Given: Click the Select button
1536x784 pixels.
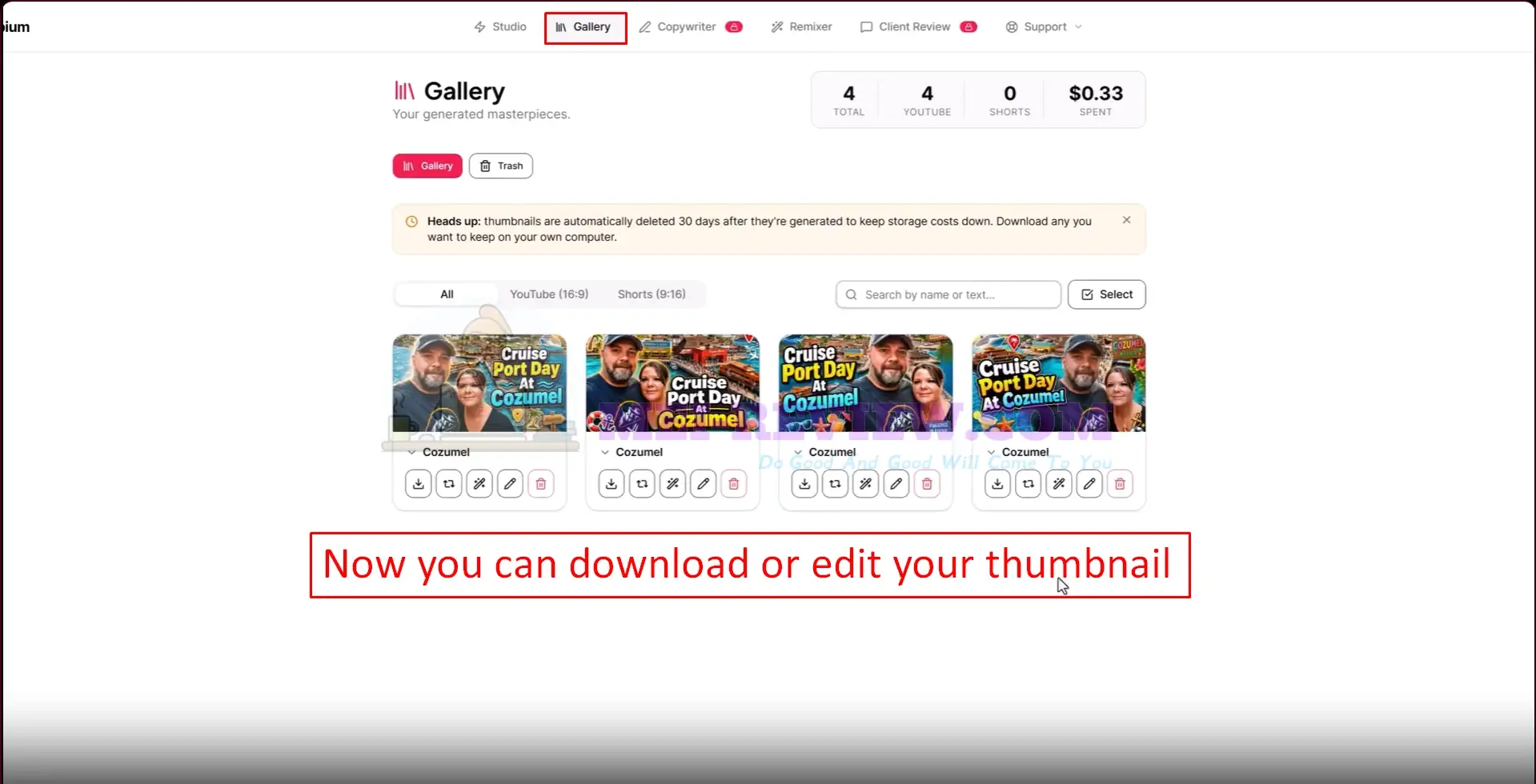Looking at the screenshot, I should (1107, 294).
